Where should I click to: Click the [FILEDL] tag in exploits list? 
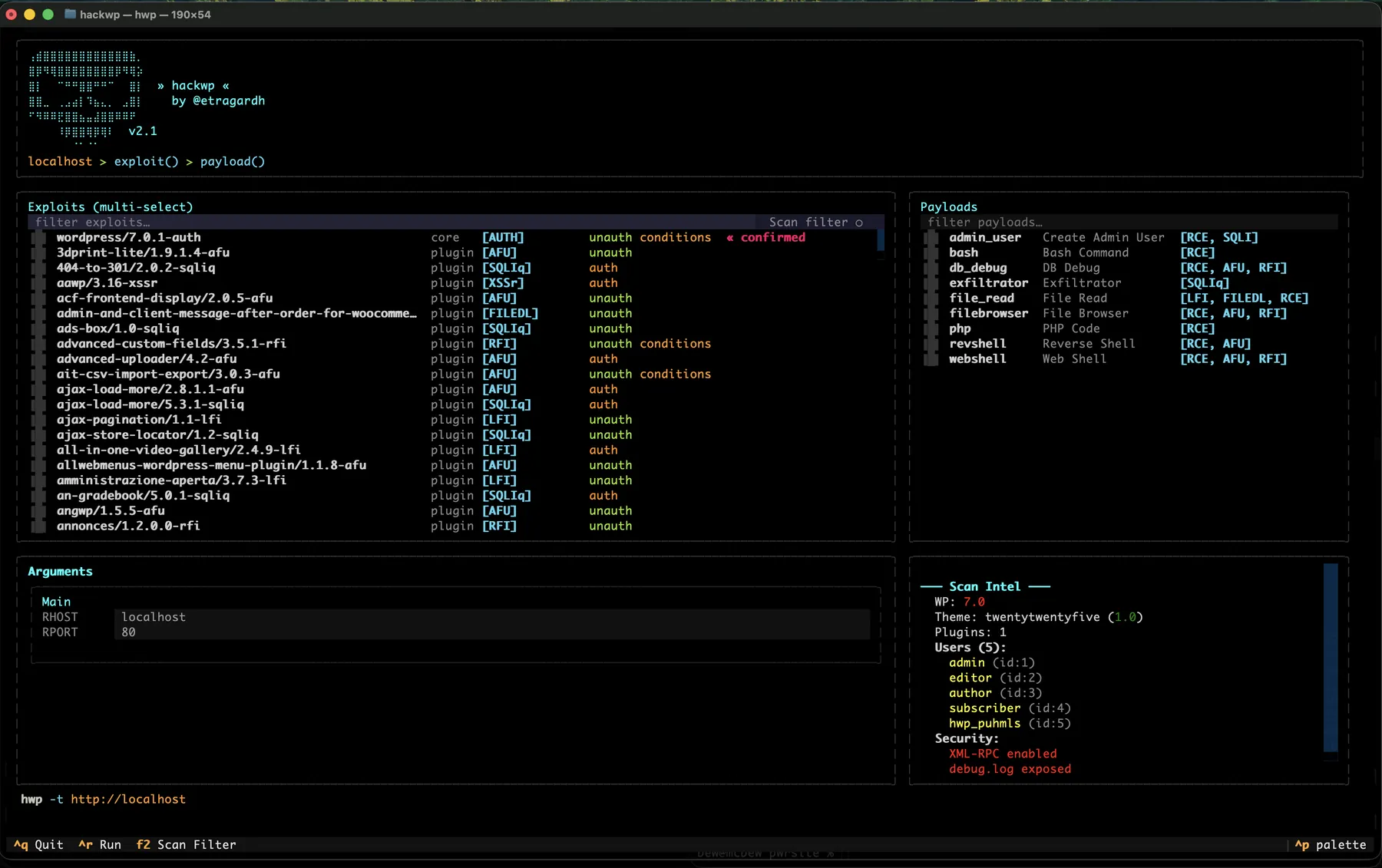coord(510,313)
